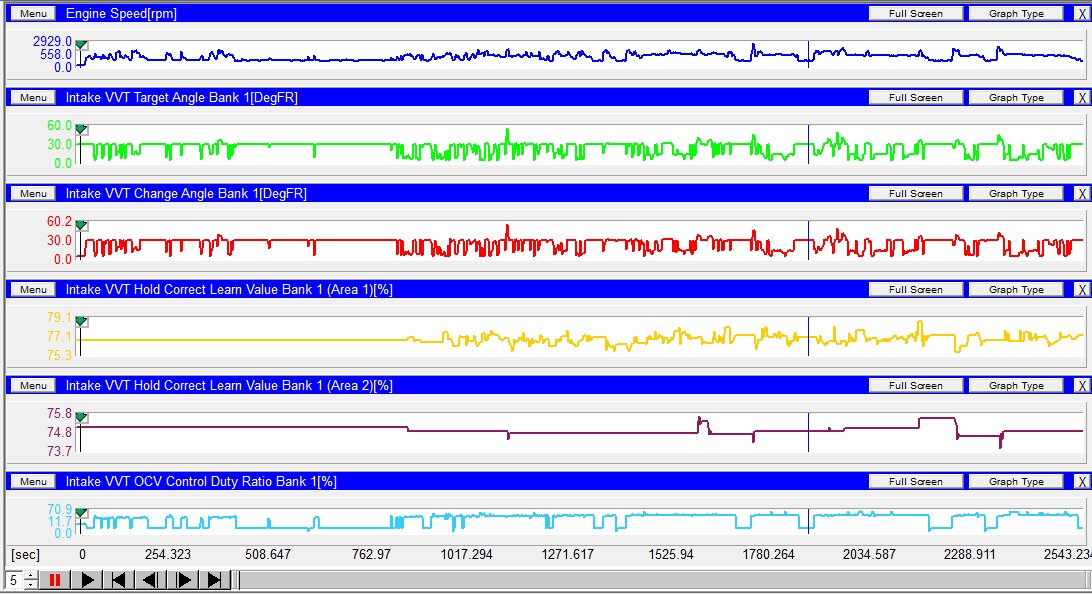Screen dimensions: 1092x595
Task: Click the 2034.587 time axis label
Action: tap(869, 555)
